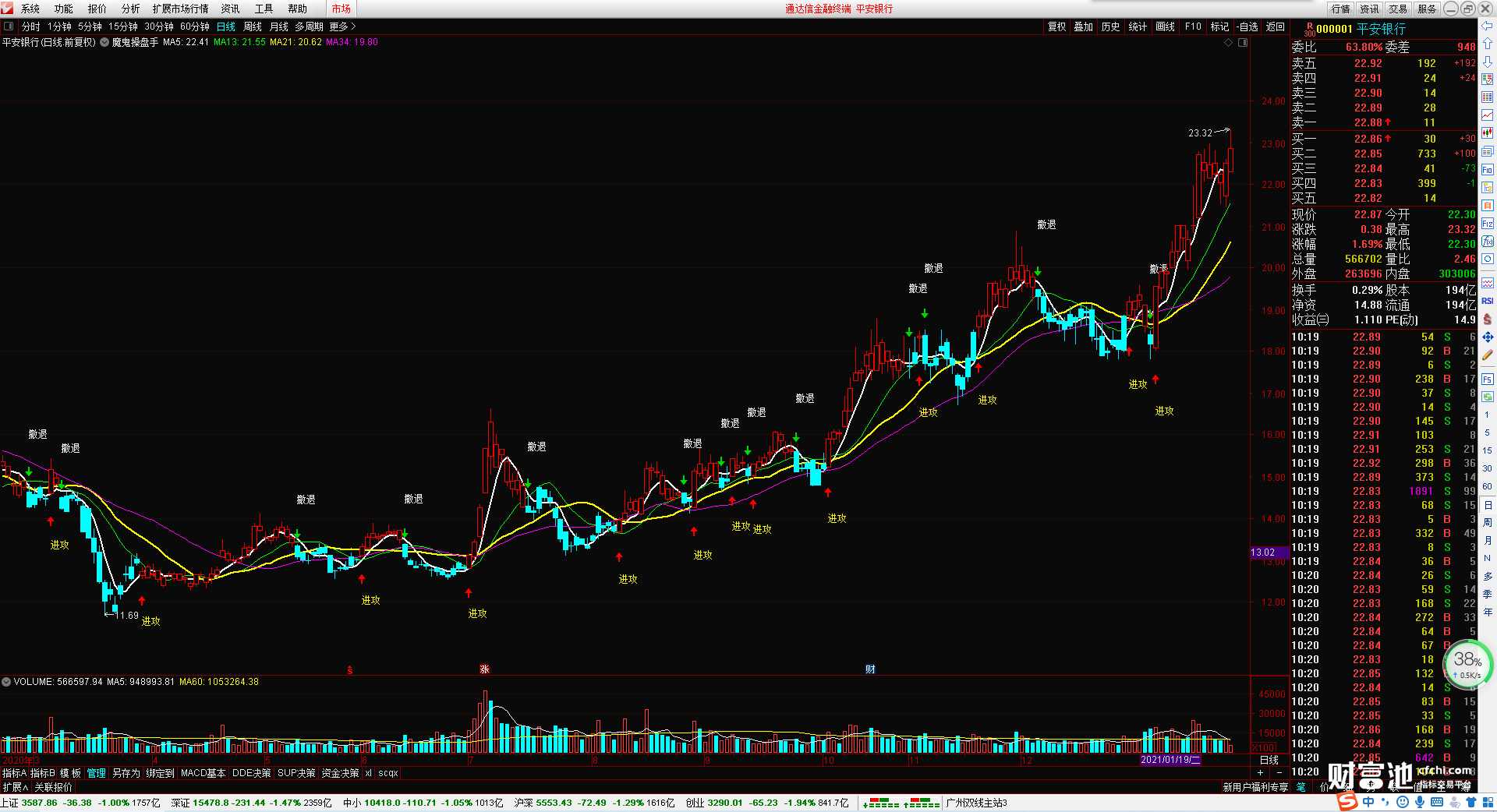Switch period to 月 in right sidebar
Image resolution: width=1497 pixels, height=812 pixels.
pos(1488,540)
